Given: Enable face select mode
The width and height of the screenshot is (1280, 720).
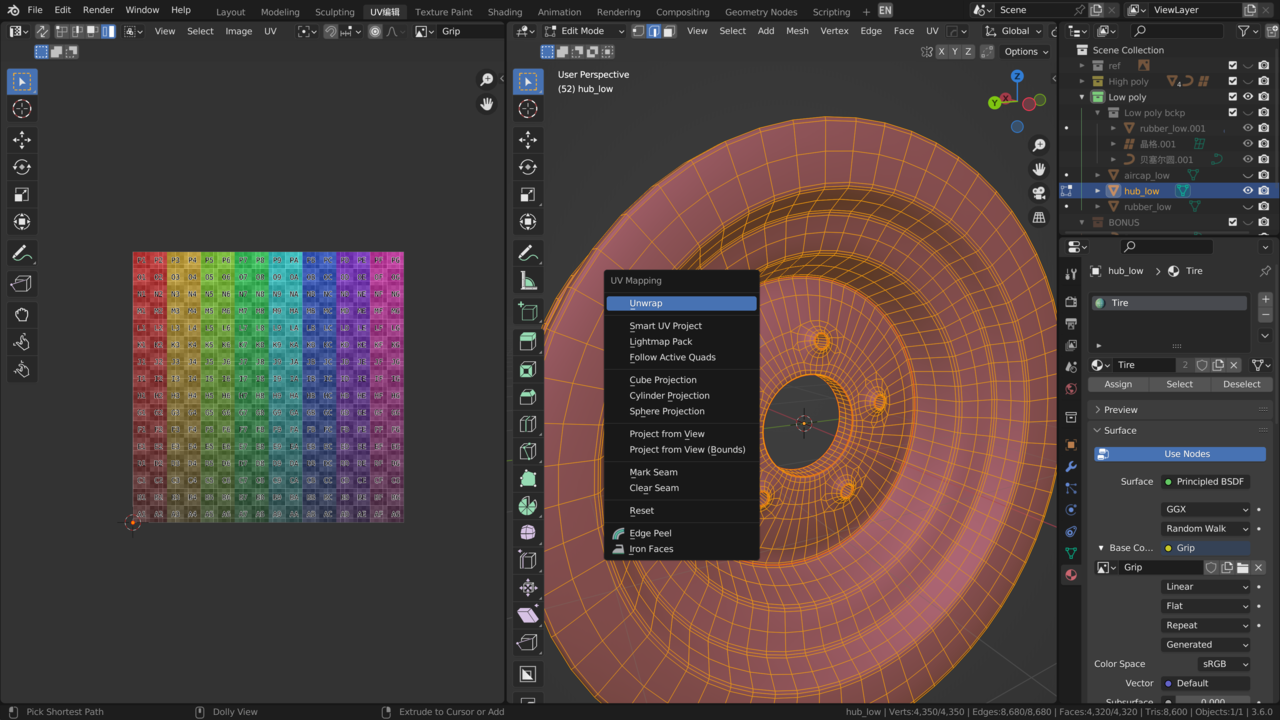Looking at the screenshot, I should (x=669, y=31).
